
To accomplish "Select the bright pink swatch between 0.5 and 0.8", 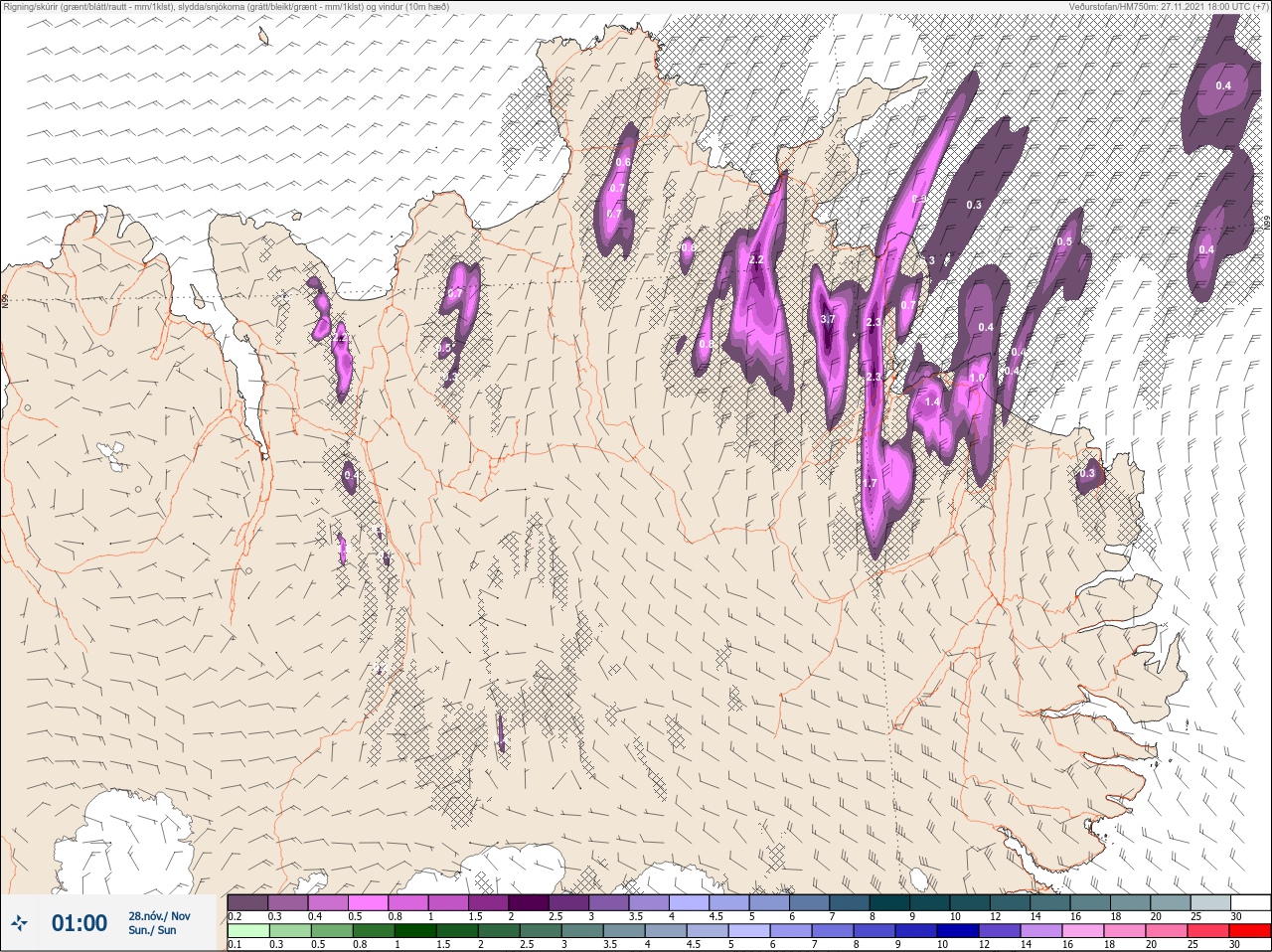I will point(369,902).
